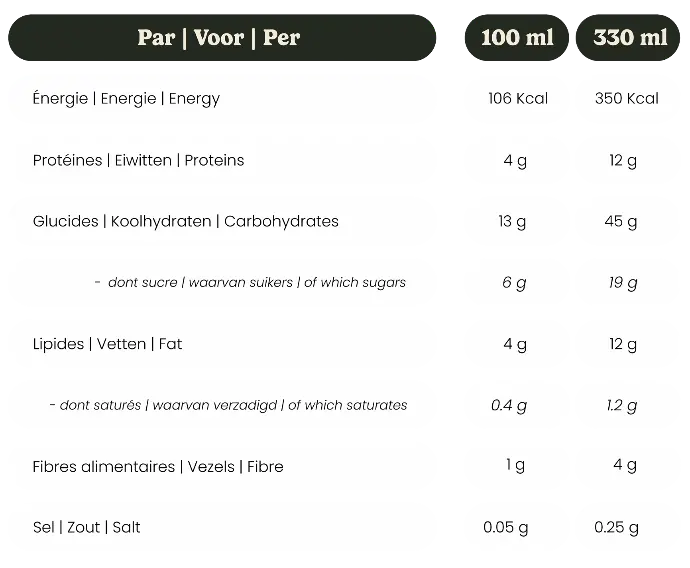Screen dimensions: 690x568
Task: Select the 45 g carbohydrates value
Action: [623, 221]
